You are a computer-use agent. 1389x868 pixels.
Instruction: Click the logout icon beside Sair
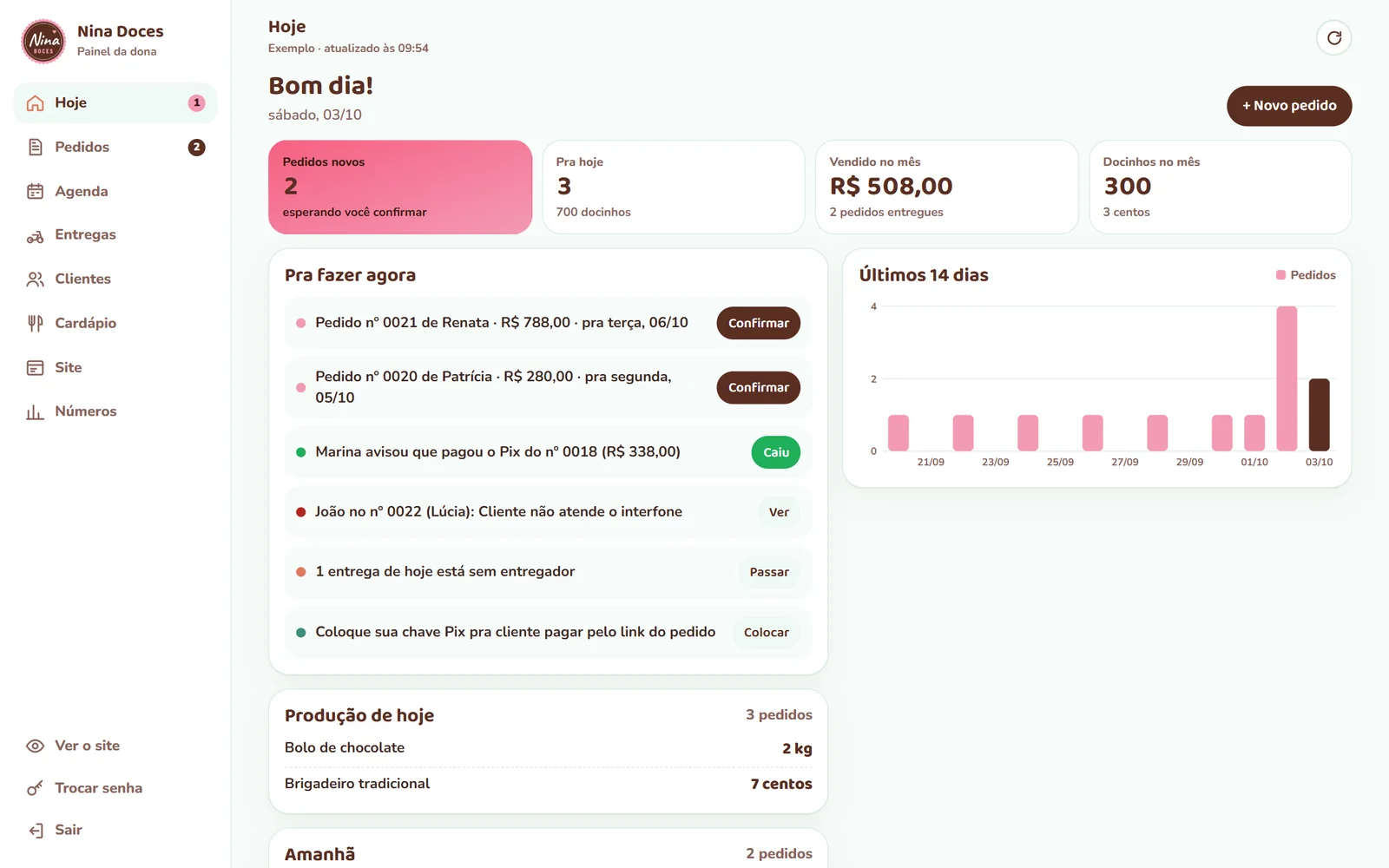tap(35, 831)
